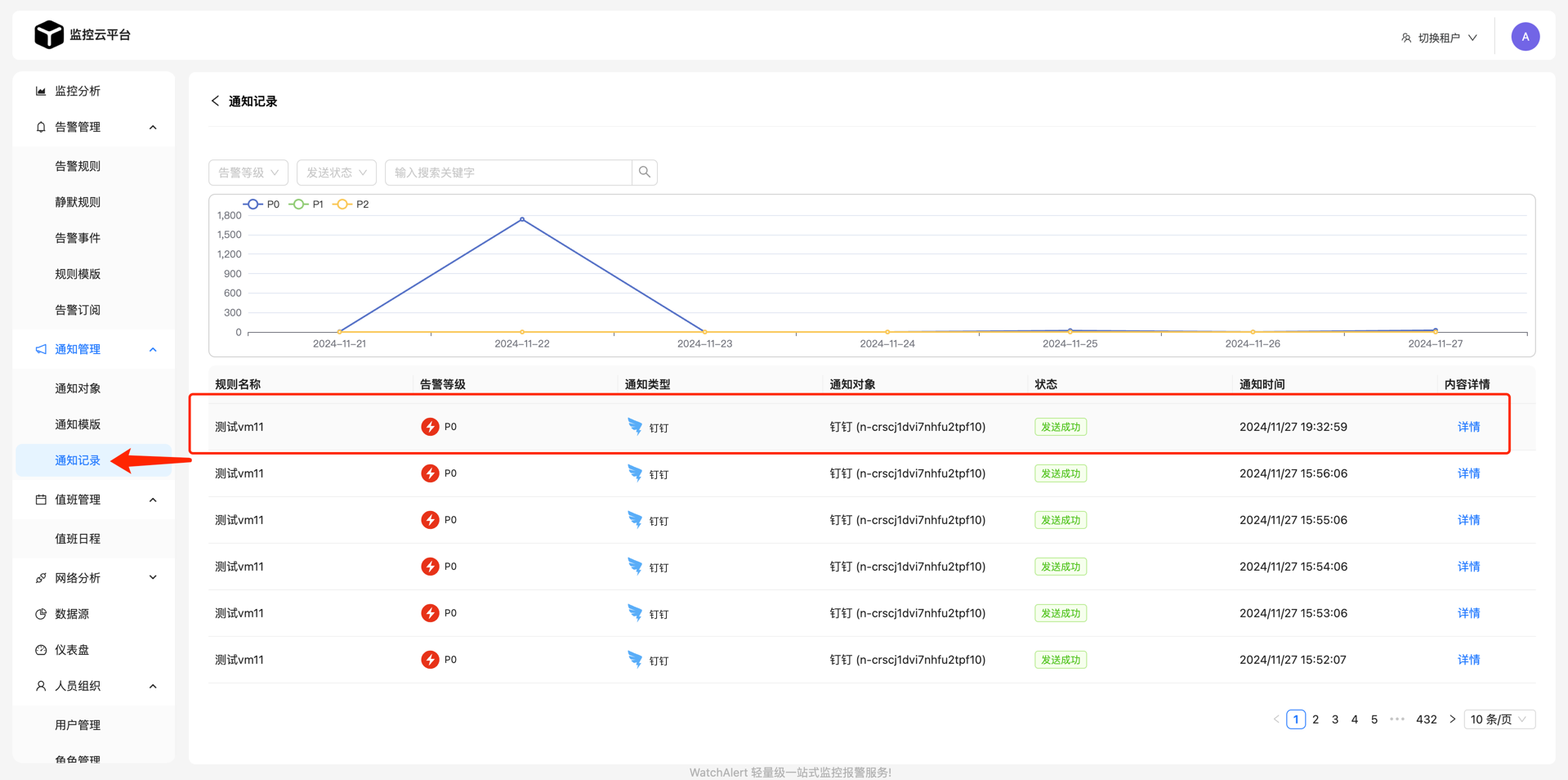
Task: Click the chart peak point on 2024-11-22
Action: pyautogui.click(x=522, y=219)
